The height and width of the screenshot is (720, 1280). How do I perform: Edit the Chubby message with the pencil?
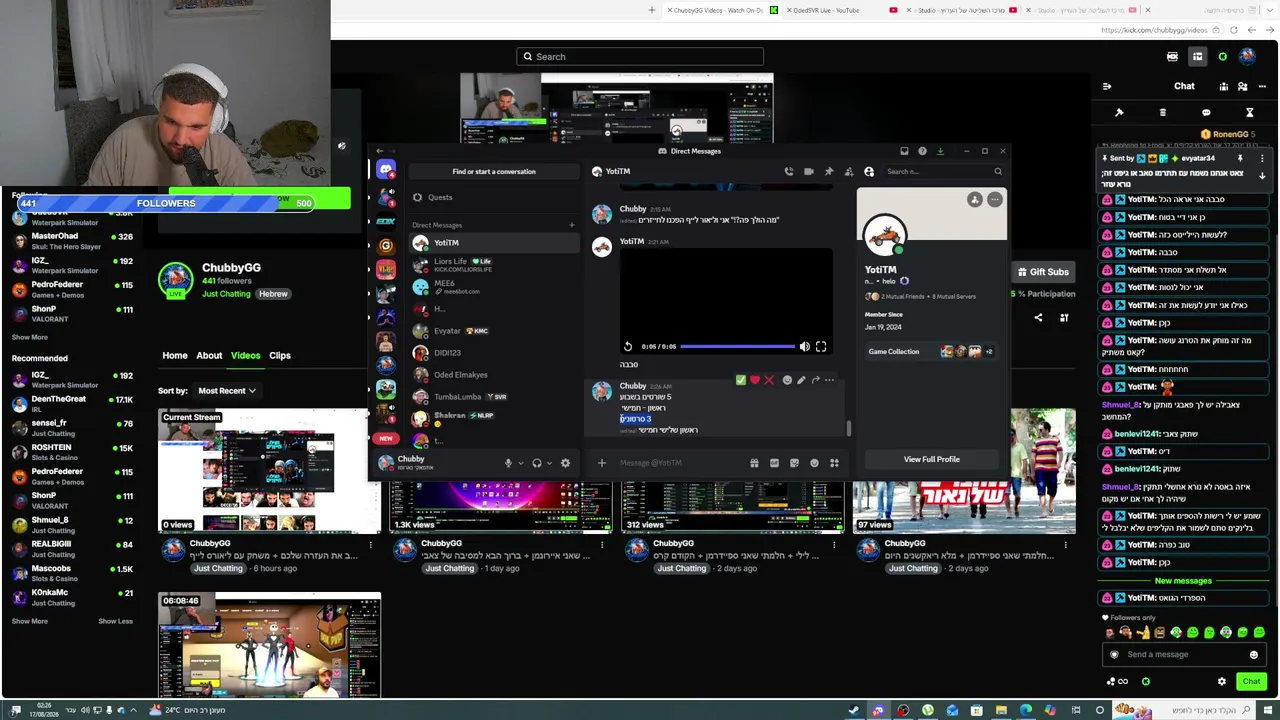(x=801, y=380)
